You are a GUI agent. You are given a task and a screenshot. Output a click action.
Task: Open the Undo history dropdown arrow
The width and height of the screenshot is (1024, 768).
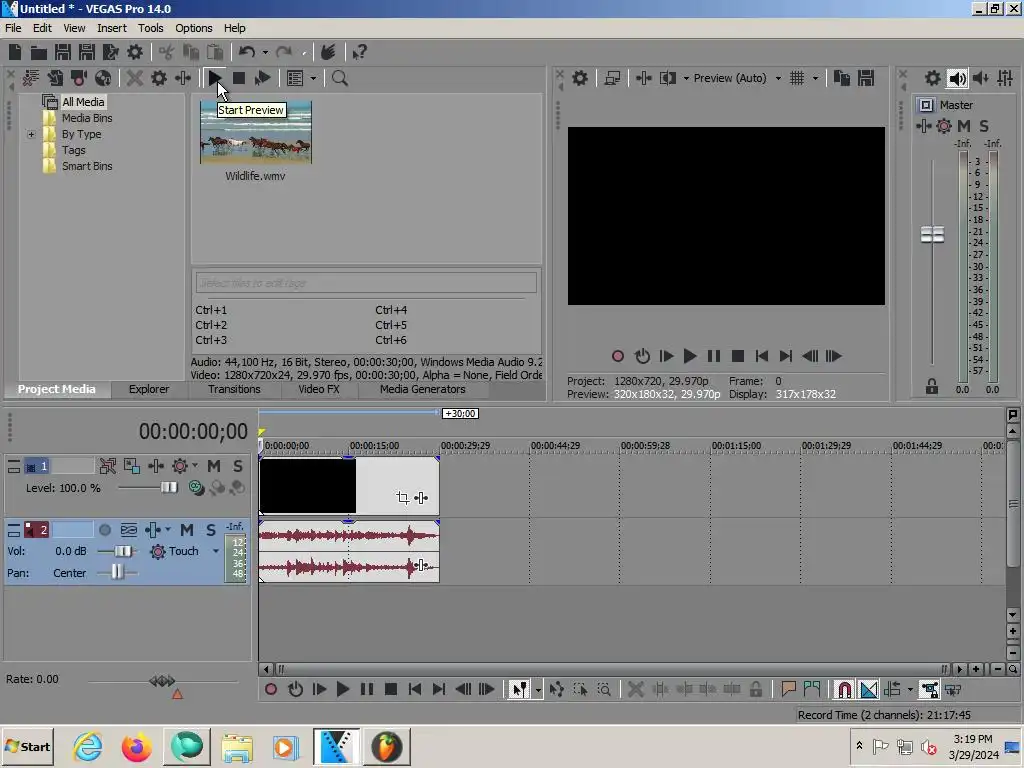click(x=265, y=52)
